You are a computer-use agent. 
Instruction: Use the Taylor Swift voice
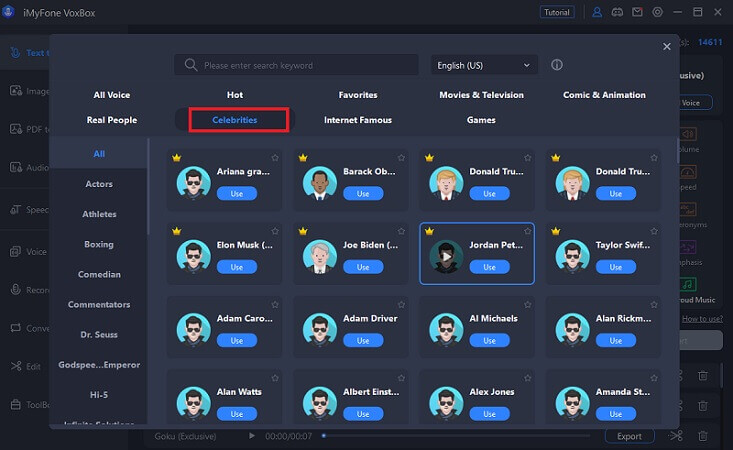[x=615, y=267]
